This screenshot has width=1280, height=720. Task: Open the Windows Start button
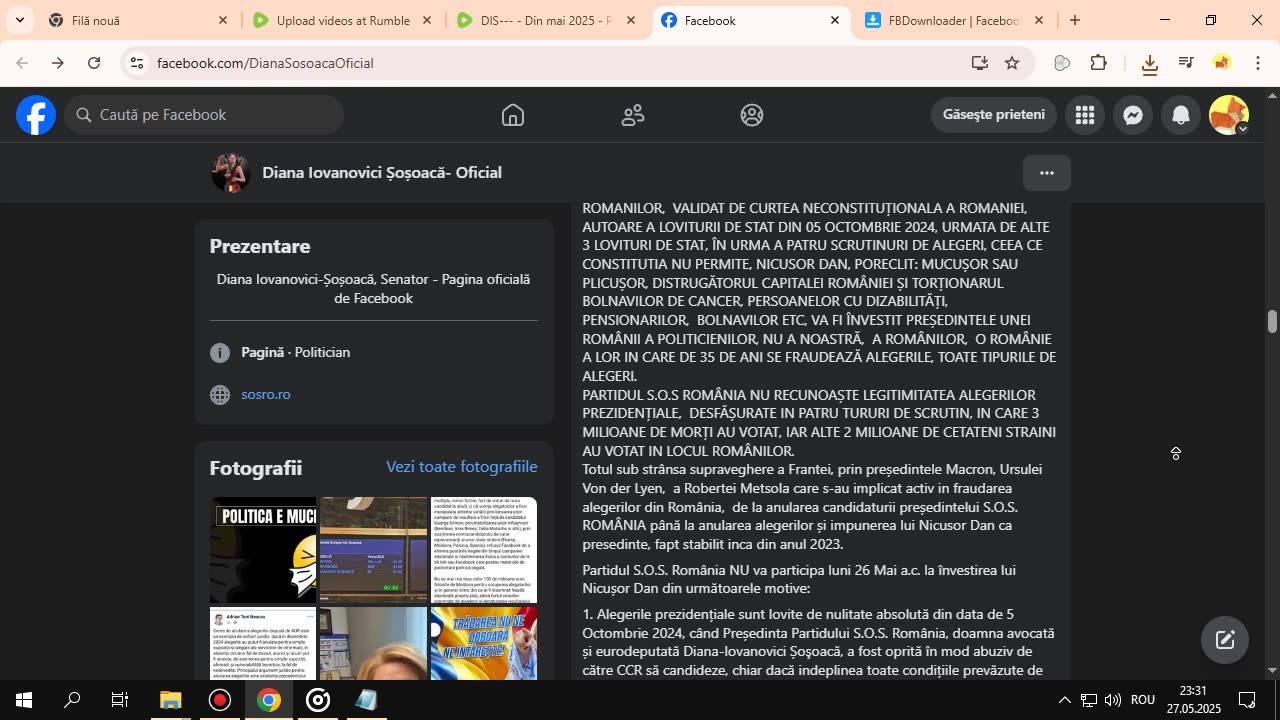pos(24,700)
